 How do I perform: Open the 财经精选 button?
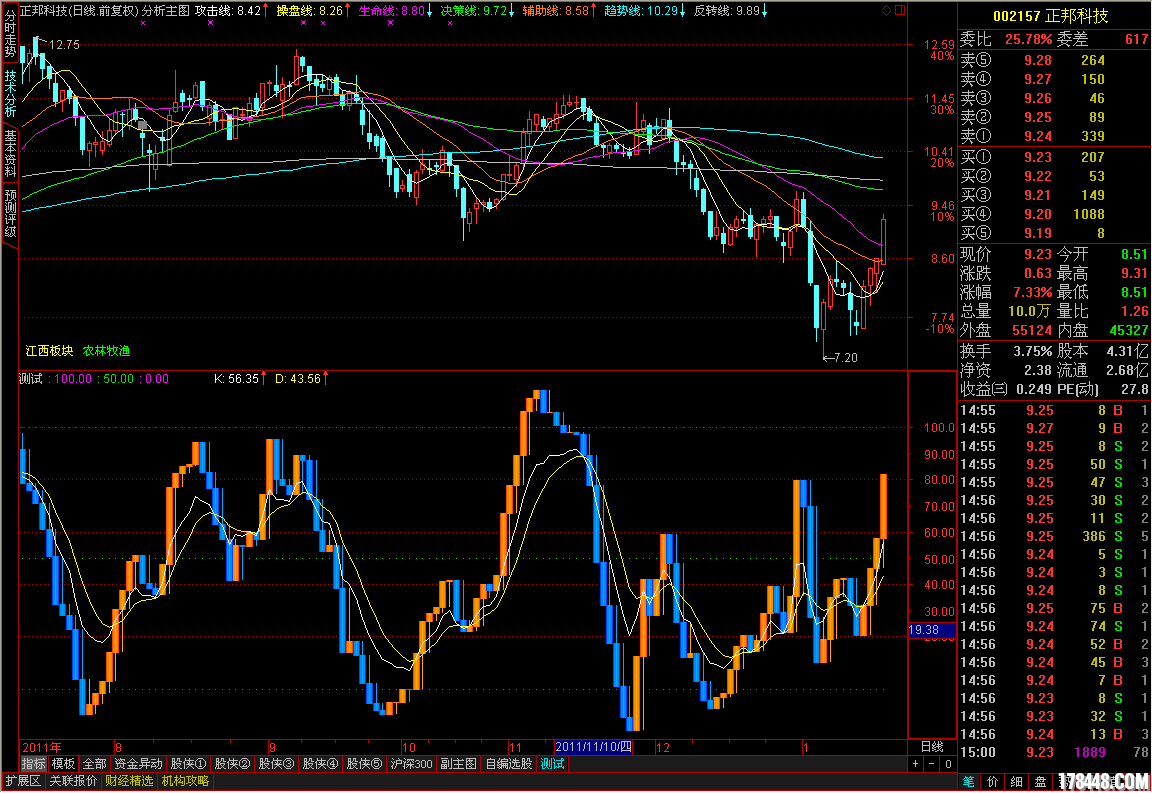click(129, 781)
